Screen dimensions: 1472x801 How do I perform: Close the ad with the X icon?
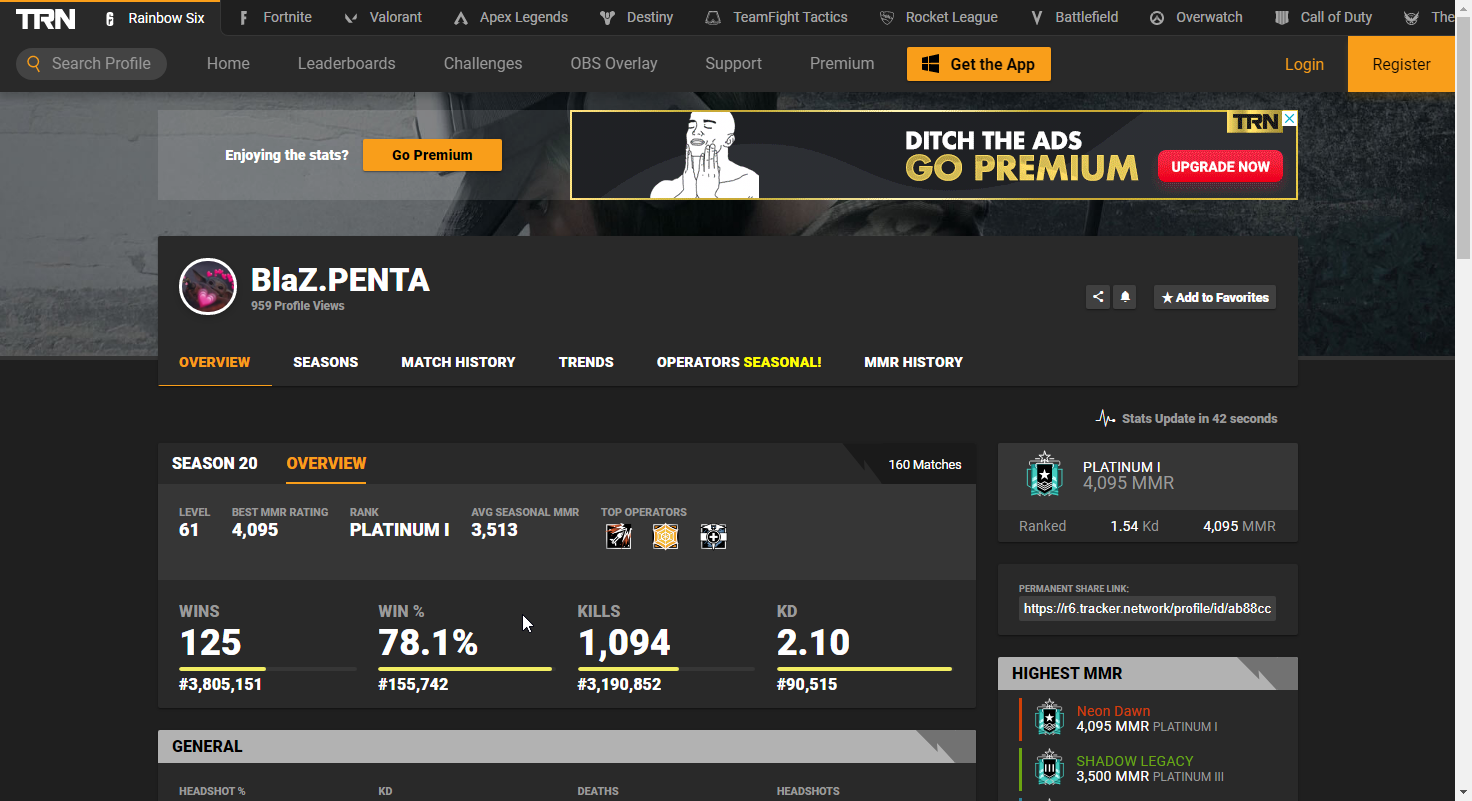(1289, 120)
